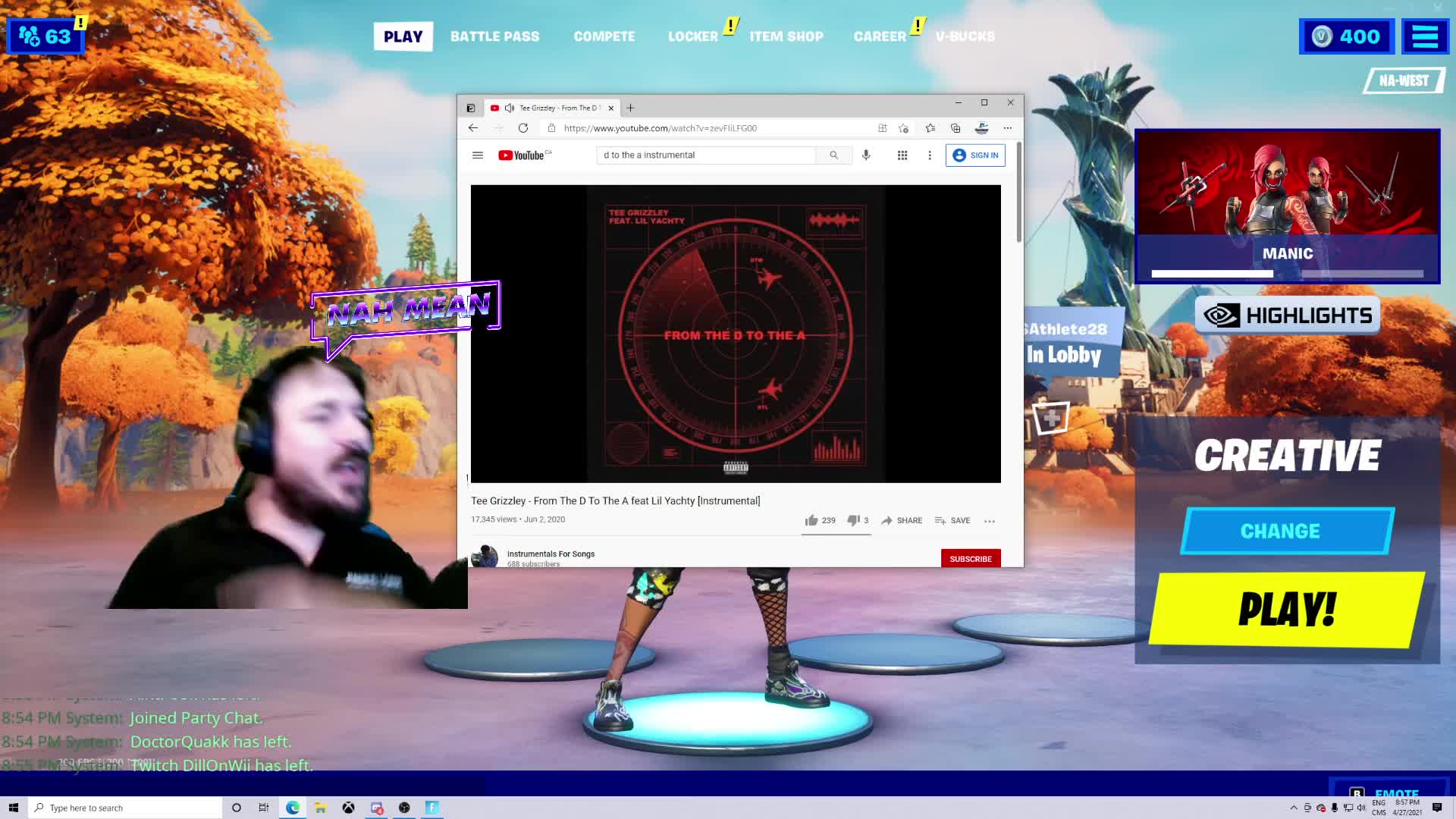Screen dimensions: 1456x819
Task: Click the browser page vertical scrollbar
Action: (x=1019, y=193)
